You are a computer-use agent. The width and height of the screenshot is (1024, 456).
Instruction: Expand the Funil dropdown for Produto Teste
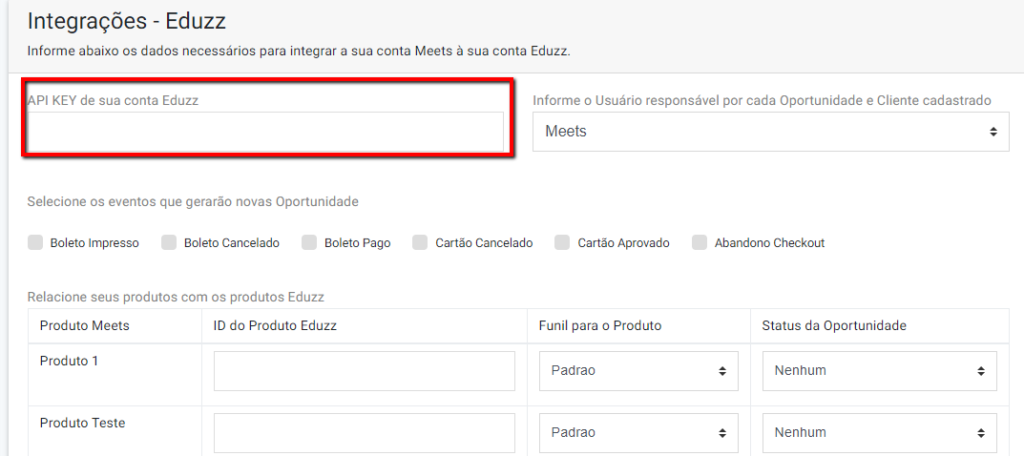point(639,432)
